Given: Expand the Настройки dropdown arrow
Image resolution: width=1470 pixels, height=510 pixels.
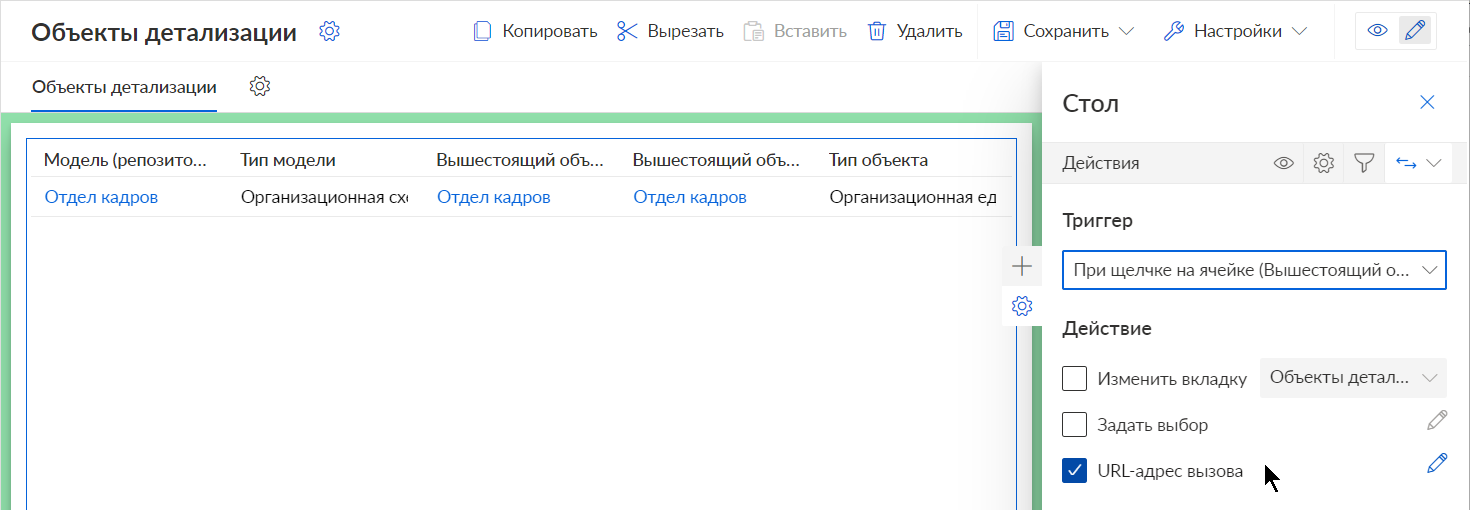Looking at the screenshot, I should pos(1299,31).
